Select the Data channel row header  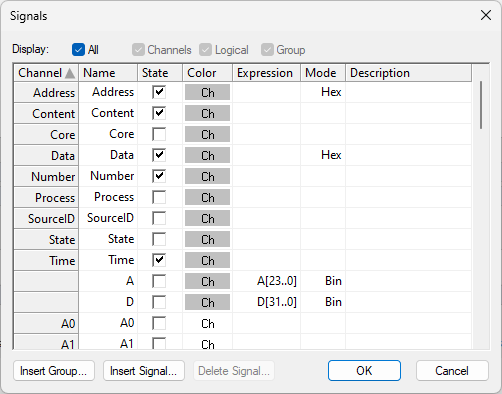46,155
